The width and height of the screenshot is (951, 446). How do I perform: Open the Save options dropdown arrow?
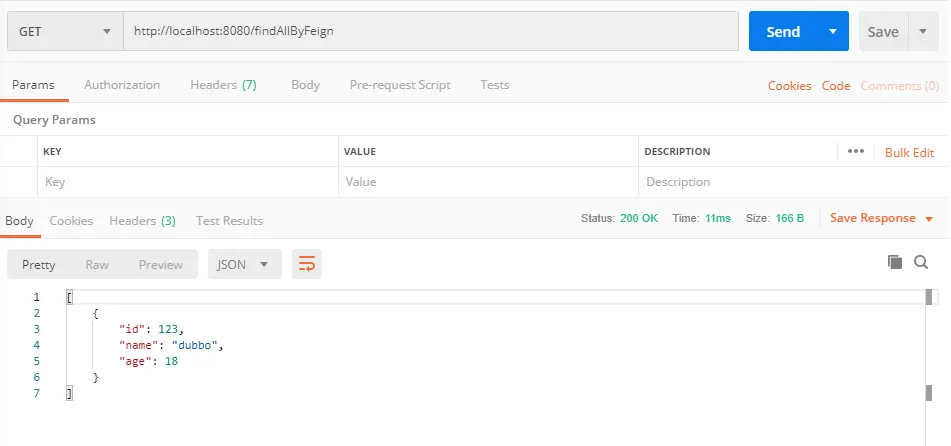pyautogui.click(x=924, y=31)
